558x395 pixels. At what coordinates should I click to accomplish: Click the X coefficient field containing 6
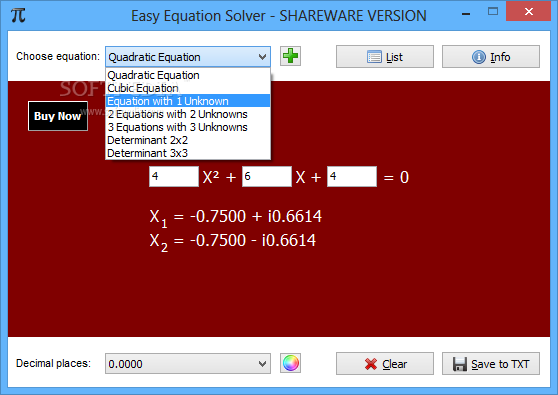pyautogui.click(x=267, y=177)
